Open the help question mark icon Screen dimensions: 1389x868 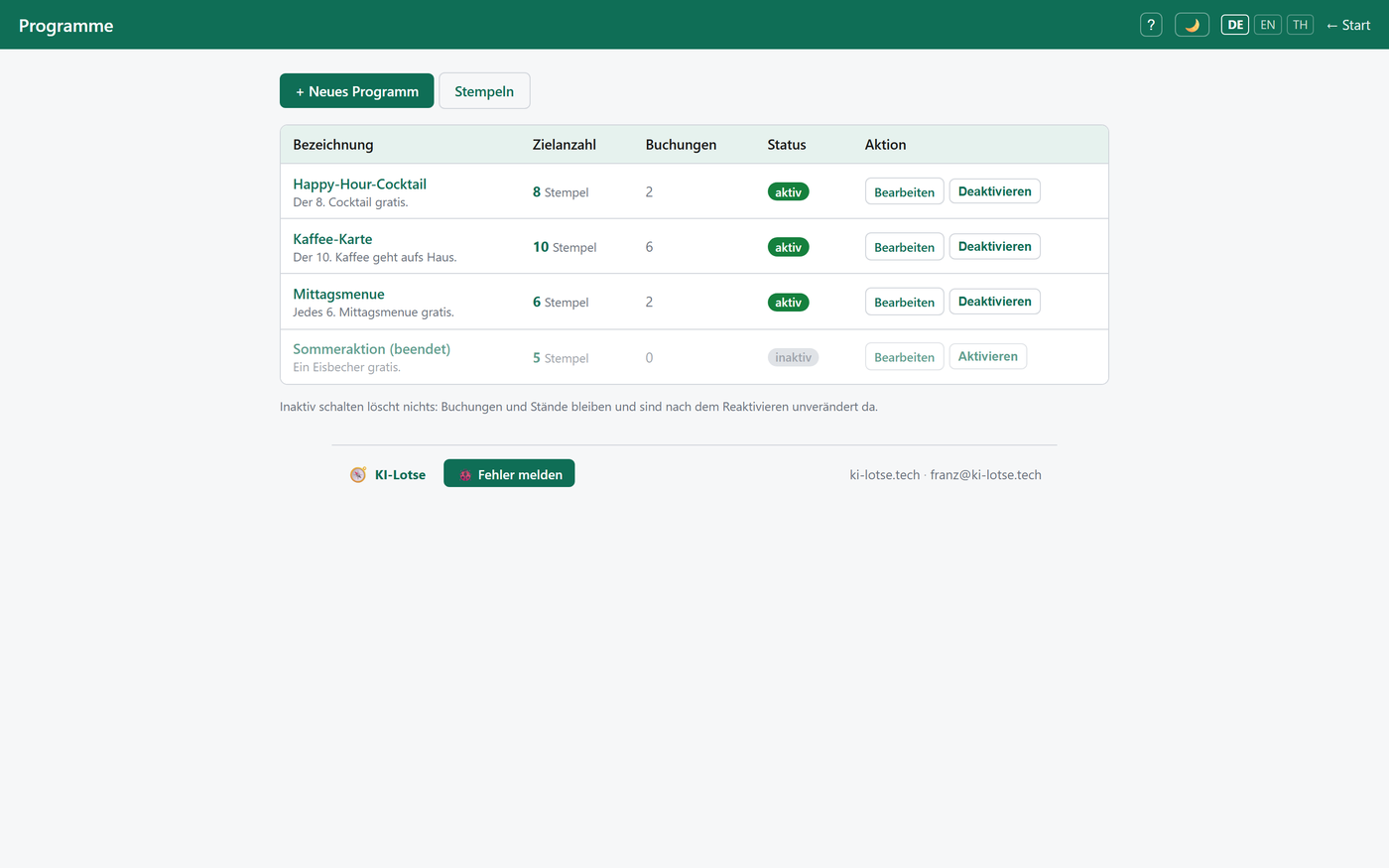(x=1151, y=25)
